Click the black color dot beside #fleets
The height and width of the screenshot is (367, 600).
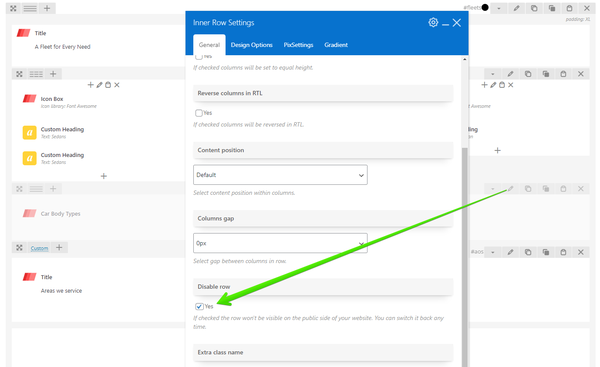[485, 7]
